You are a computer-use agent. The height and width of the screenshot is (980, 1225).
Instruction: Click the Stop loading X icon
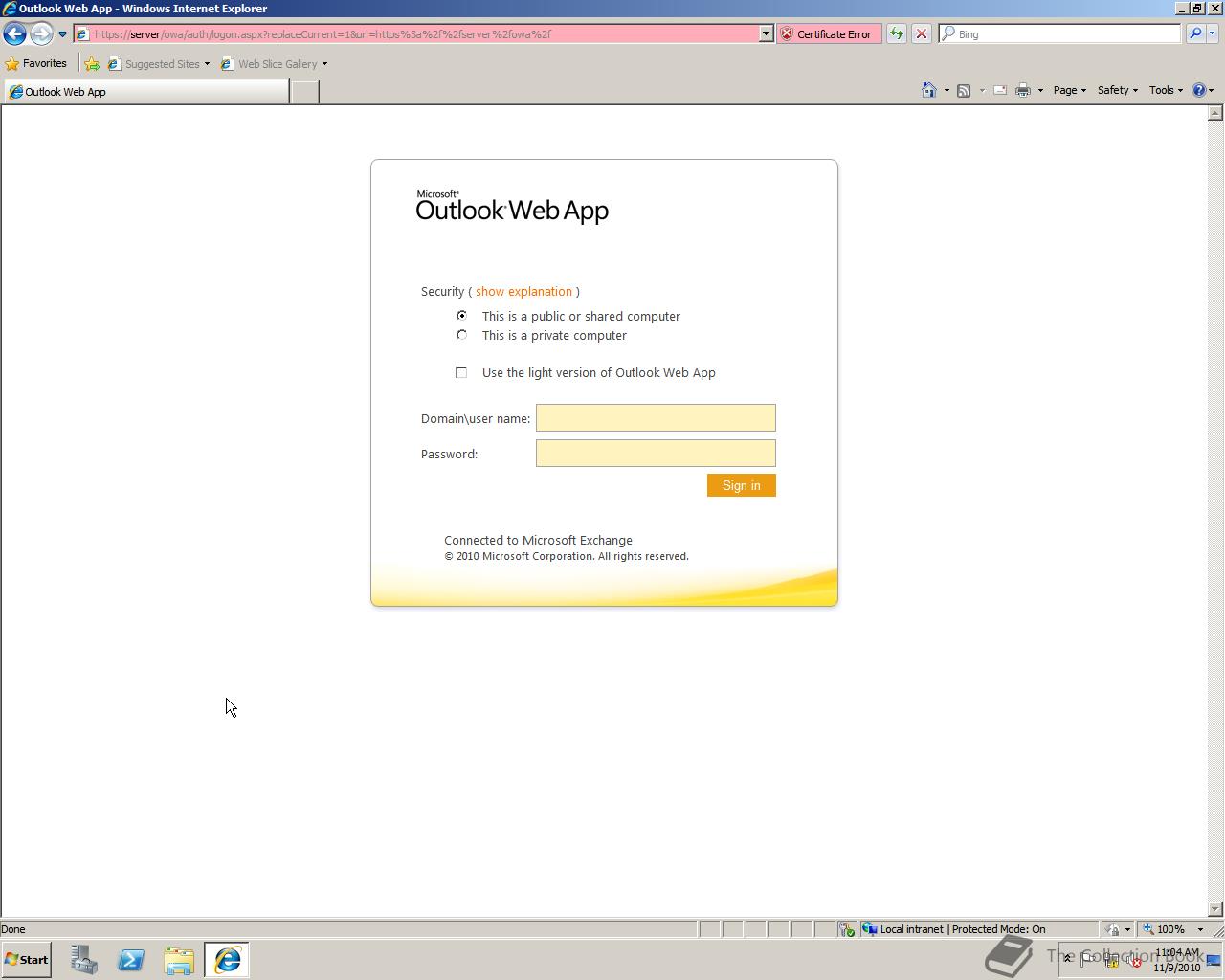click(921, 34)
